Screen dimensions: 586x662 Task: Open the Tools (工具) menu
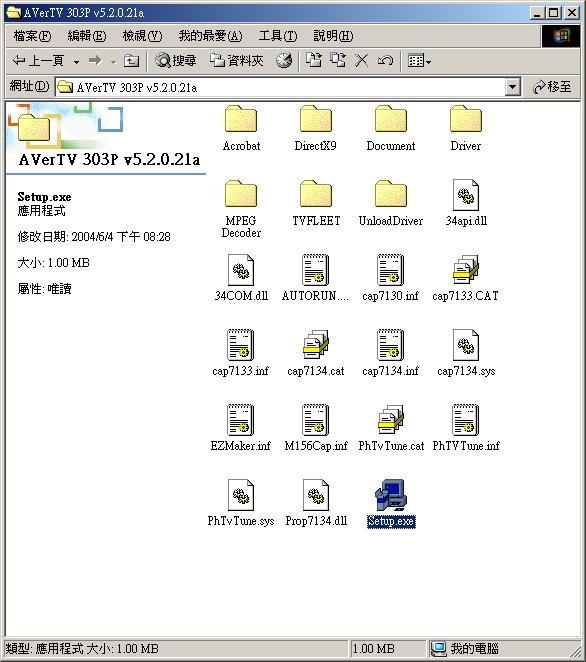click(x=278, y=36)
